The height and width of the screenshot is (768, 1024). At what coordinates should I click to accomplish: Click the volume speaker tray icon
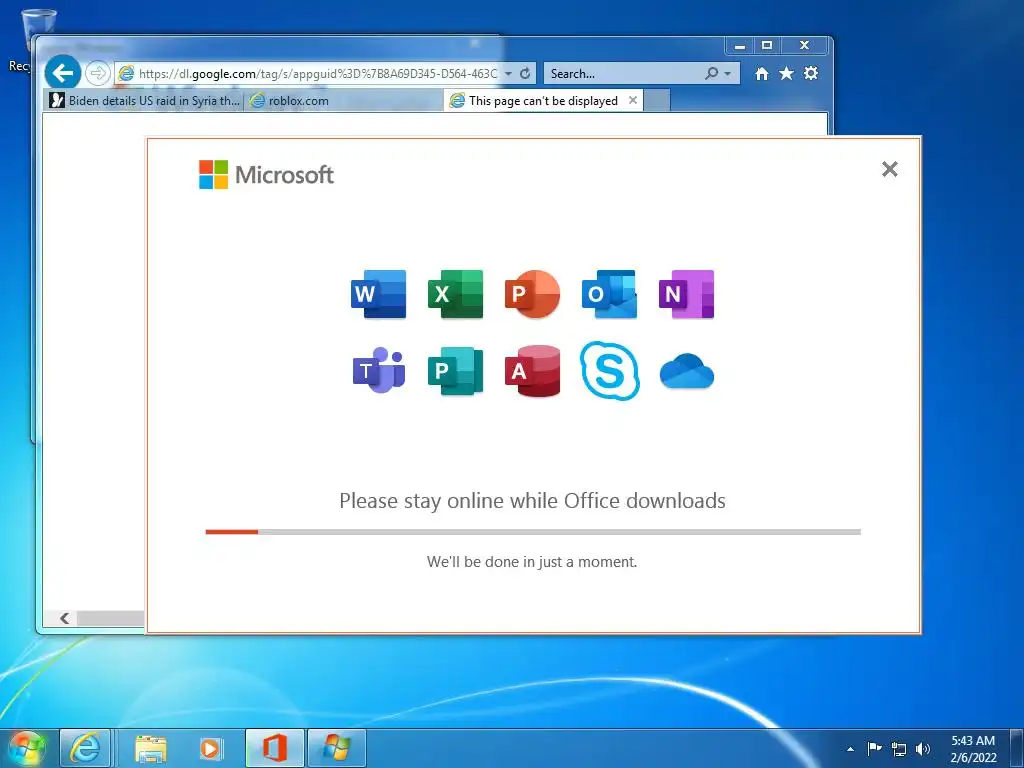tap(923, 749)
